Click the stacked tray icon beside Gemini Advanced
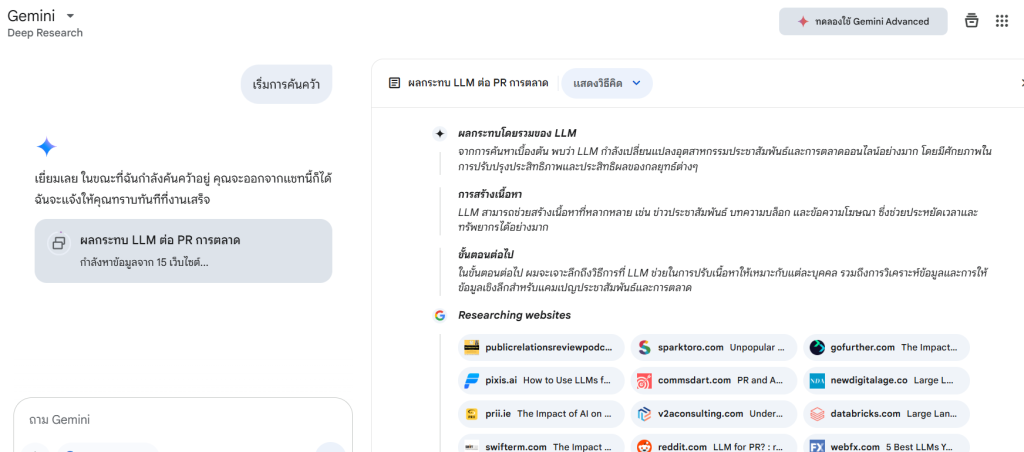The width and height of the screenshot is (1024, 452). tap(971, 22)
